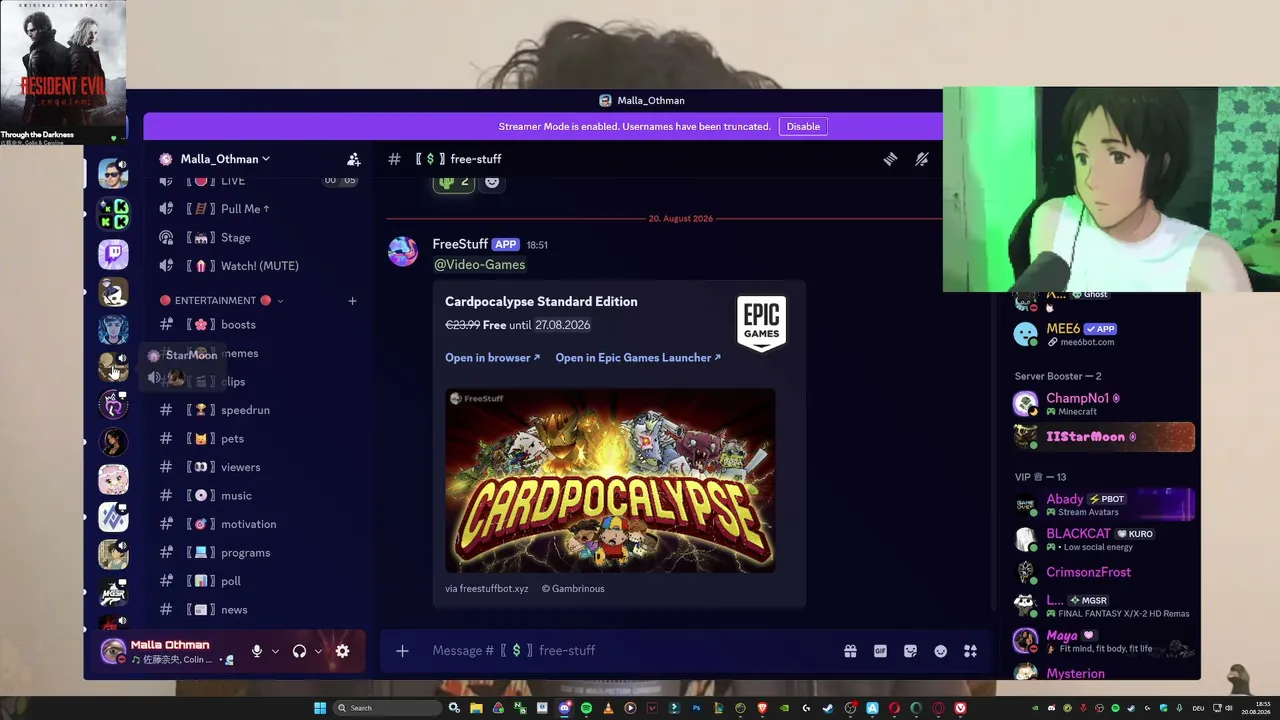Click the @Video-Games mention
This screenshot has height=720, width=1280.
(479, 265)
